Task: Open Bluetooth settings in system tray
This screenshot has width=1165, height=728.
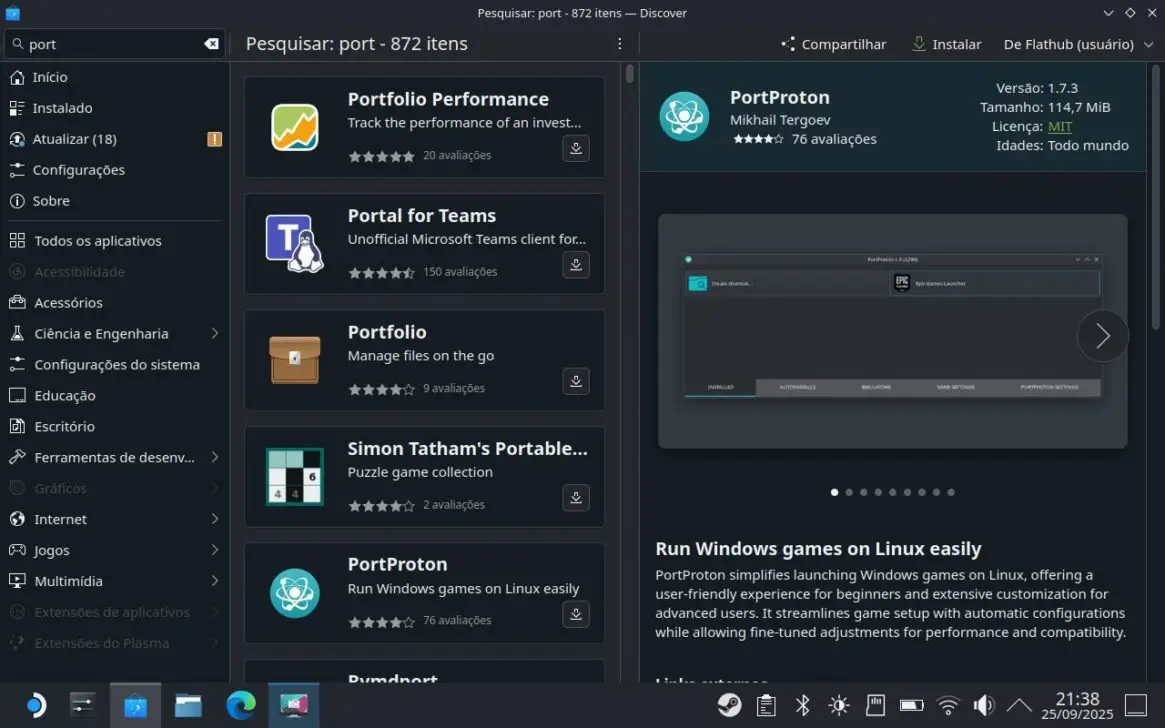Action: pyautogui.click(x=802, y=705)
